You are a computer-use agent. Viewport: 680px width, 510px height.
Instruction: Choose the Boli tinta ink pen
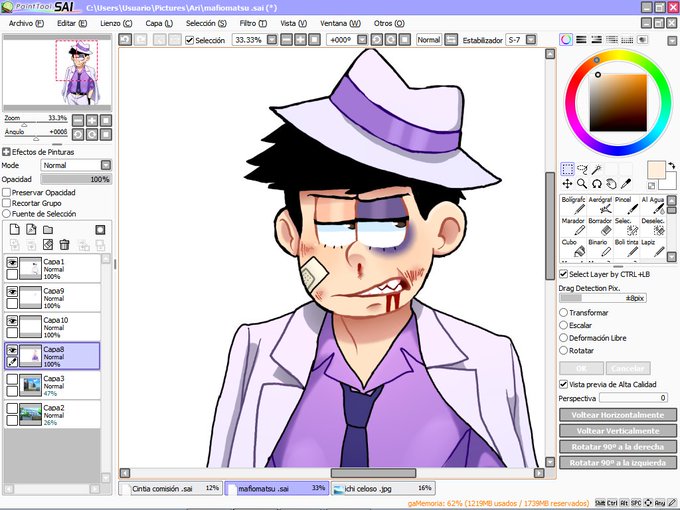627,248
